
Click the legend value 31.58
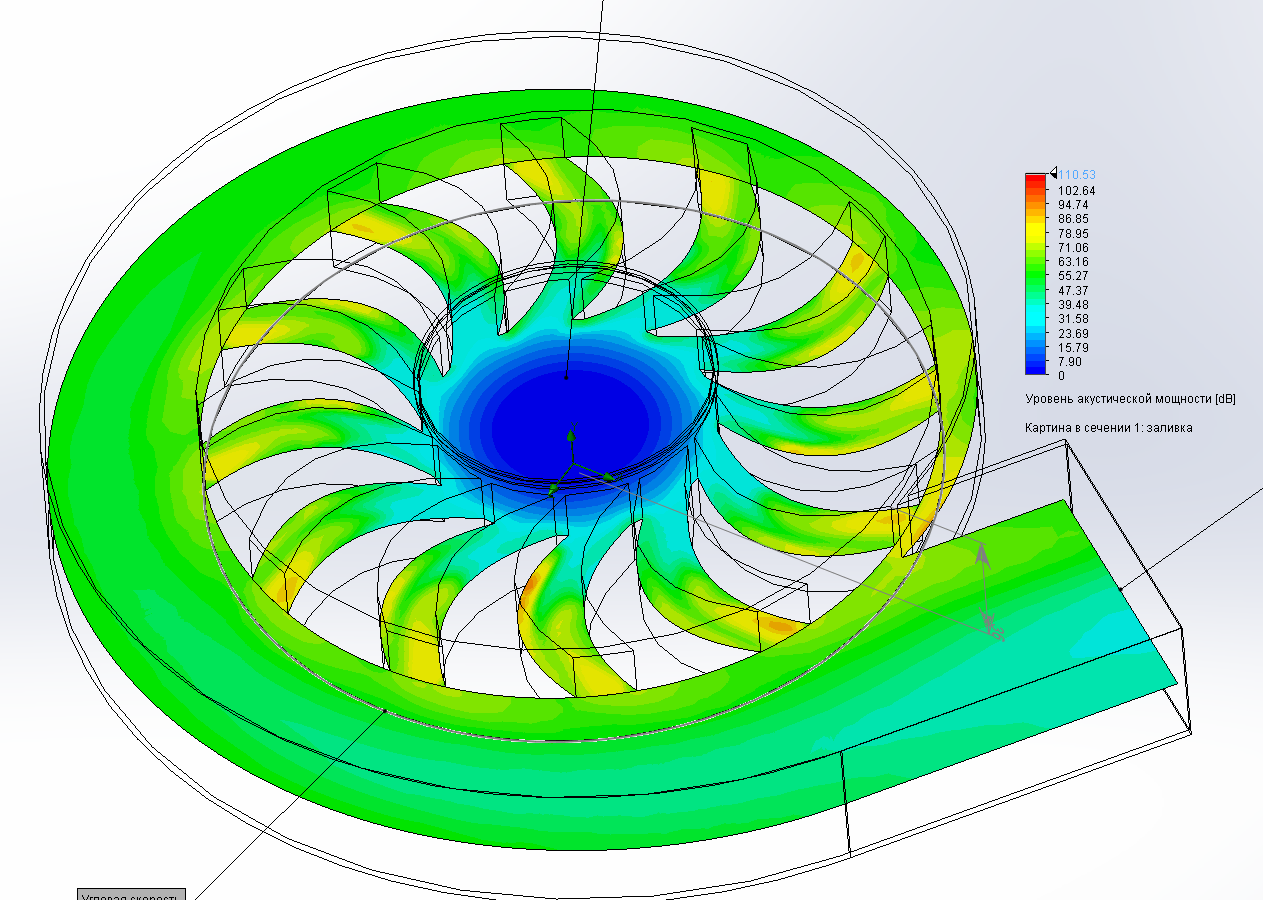pos(1075,318)
